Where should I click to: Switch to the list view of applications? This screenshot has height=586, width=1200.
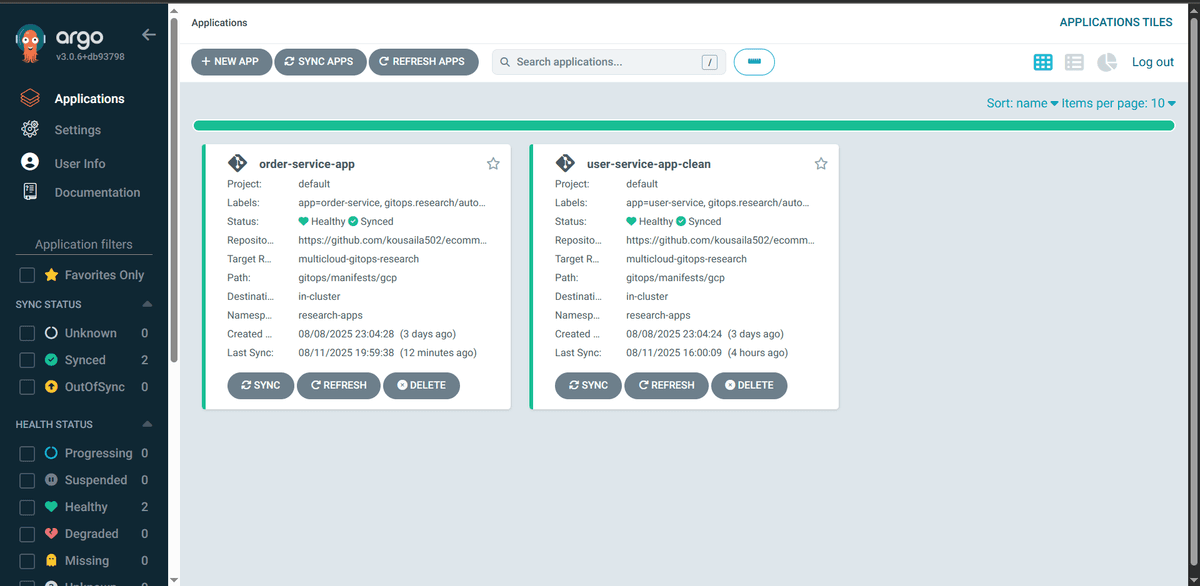(x=1074, y=61)
